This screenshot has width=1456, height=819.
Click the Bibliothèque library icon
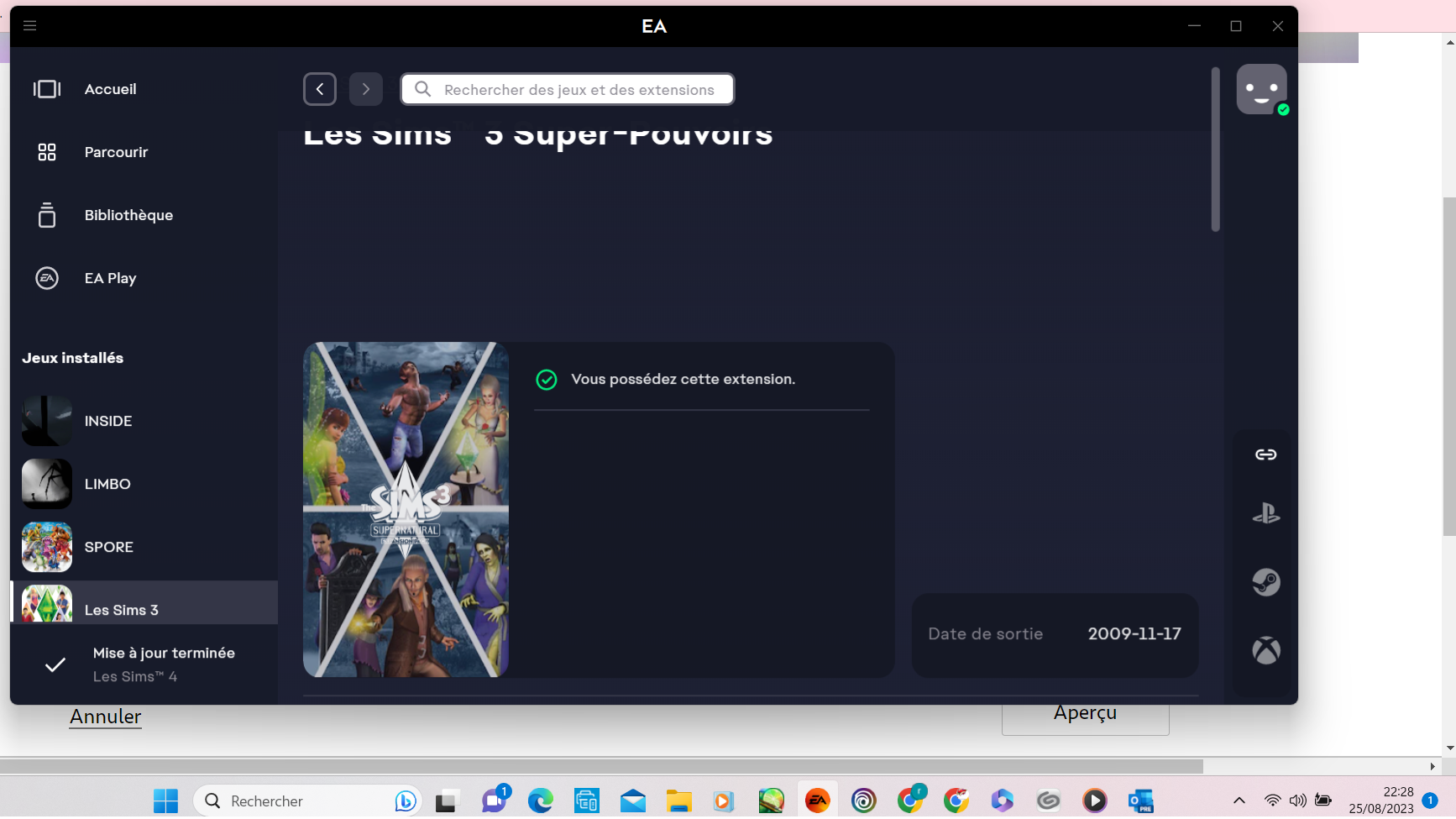[x=47, y=215]
